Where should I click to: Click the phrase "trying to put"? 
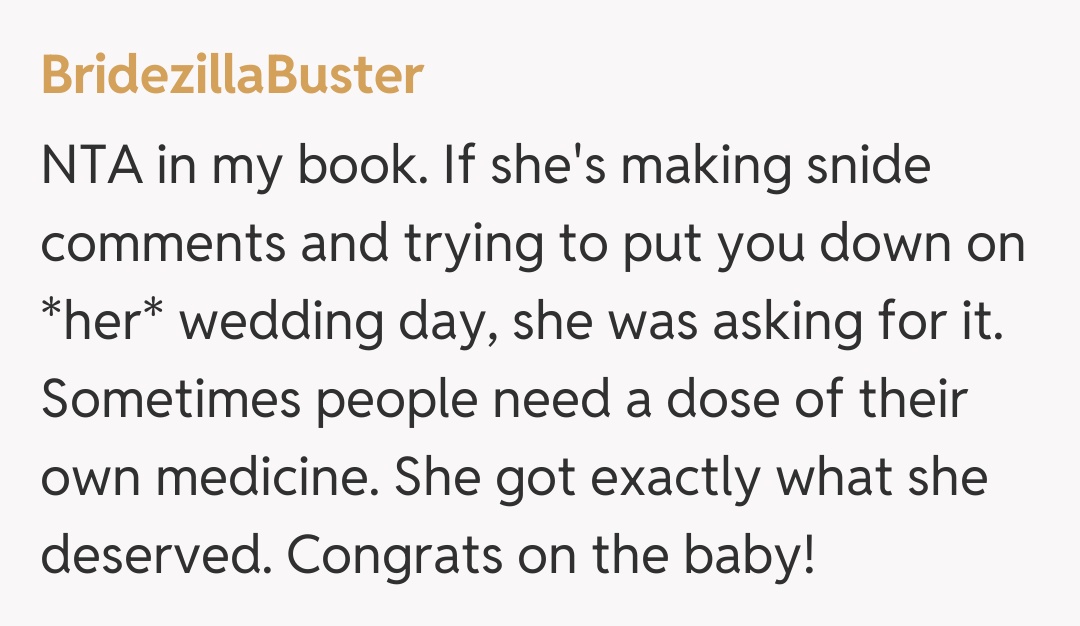519,245
